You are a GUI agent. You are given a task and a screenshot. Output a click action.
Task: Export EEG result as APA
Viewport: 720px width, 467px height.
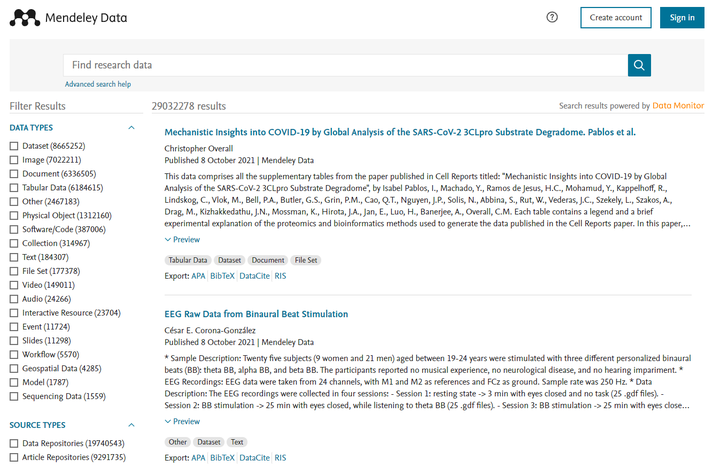coord(198,458)
